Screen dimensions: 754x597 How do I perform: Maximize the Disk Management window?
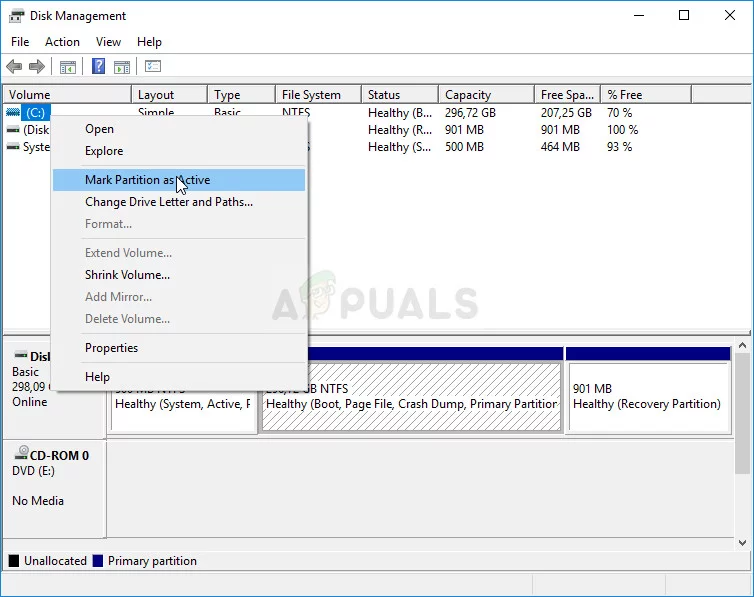684,15
